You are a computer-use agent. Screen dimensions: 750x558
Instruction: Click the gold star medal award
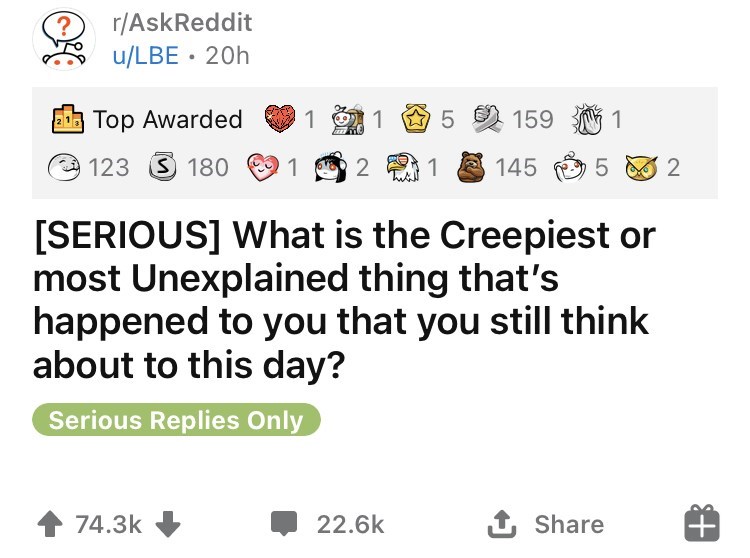(416, 120)
